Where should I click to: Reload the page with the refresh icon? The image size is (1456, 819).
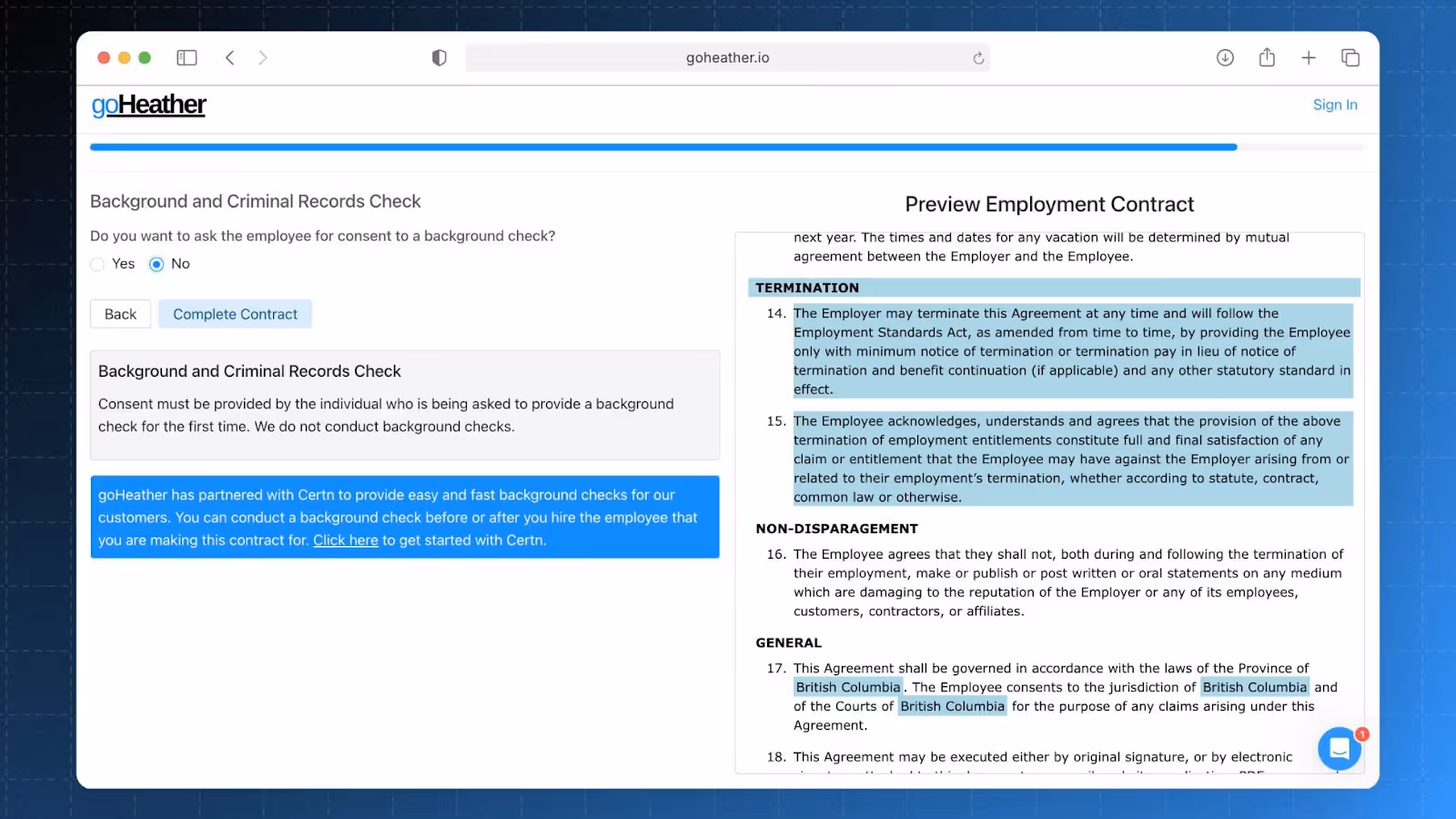[x=978, y=58]
